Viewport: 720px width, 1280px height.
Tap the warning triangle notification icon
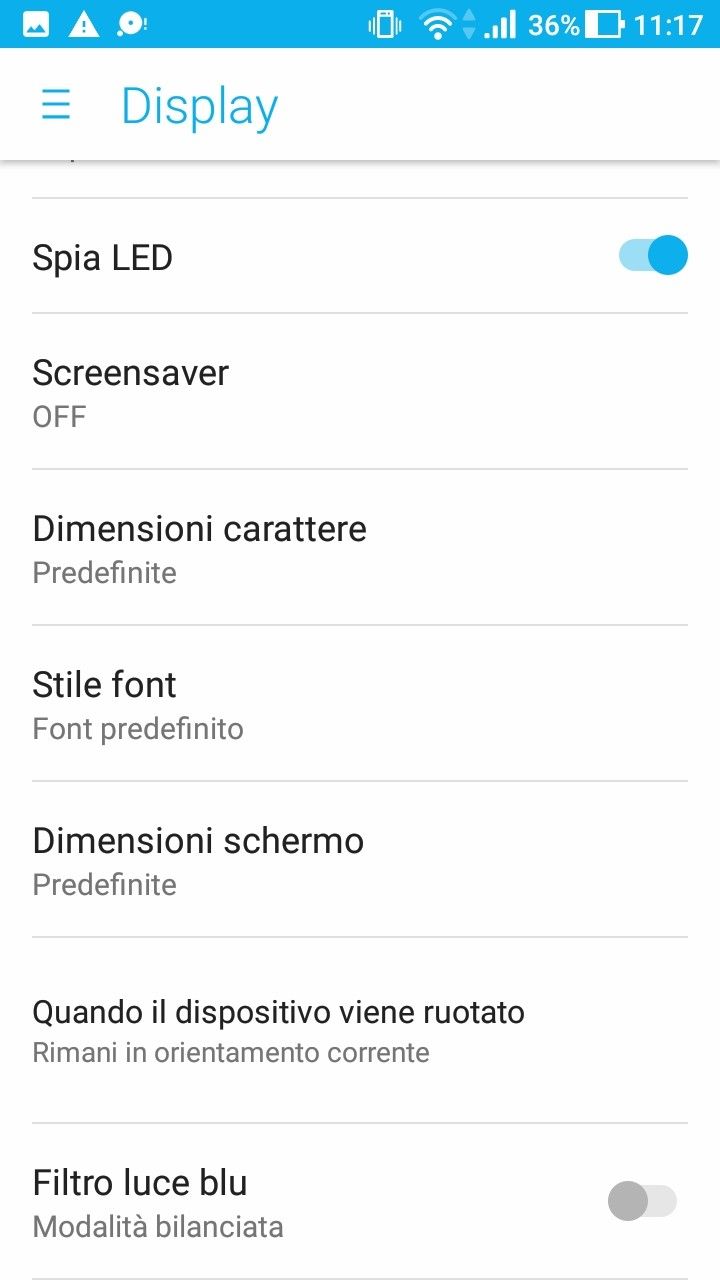(84, 24)
